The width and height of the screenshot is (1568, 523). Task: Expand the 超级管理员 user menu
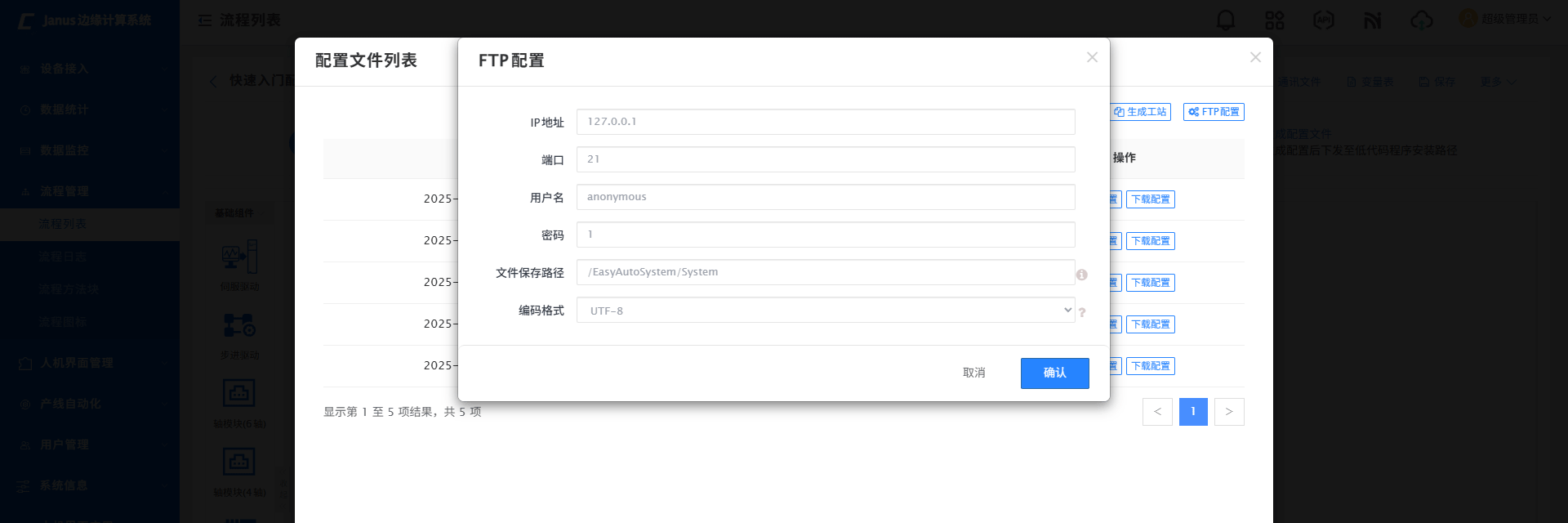click(x=1506, y=19)
